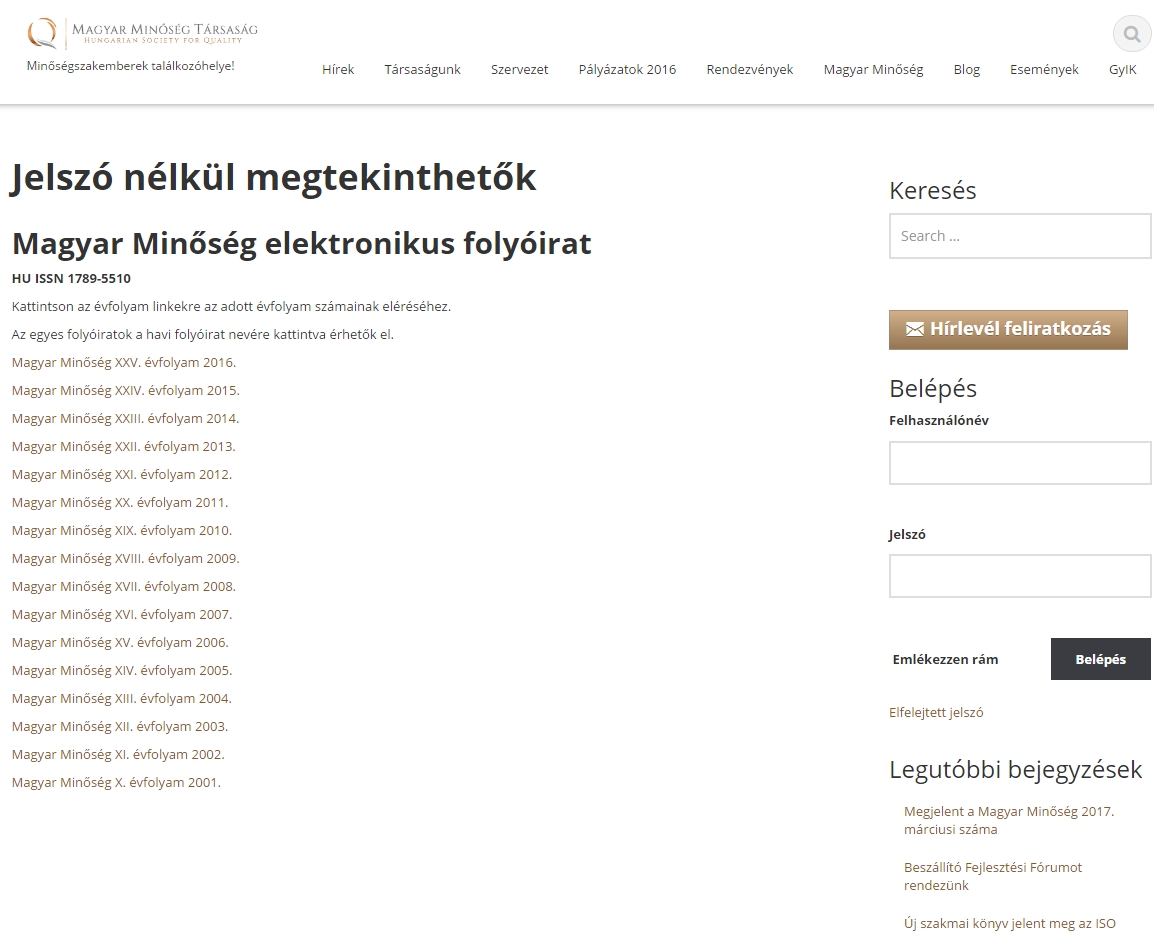The height and width of the screenshot is (934, 1154).
Task: Click the Hírlevél feliratkozás button
Action: pyautogui.click(x=1008, y=329)
